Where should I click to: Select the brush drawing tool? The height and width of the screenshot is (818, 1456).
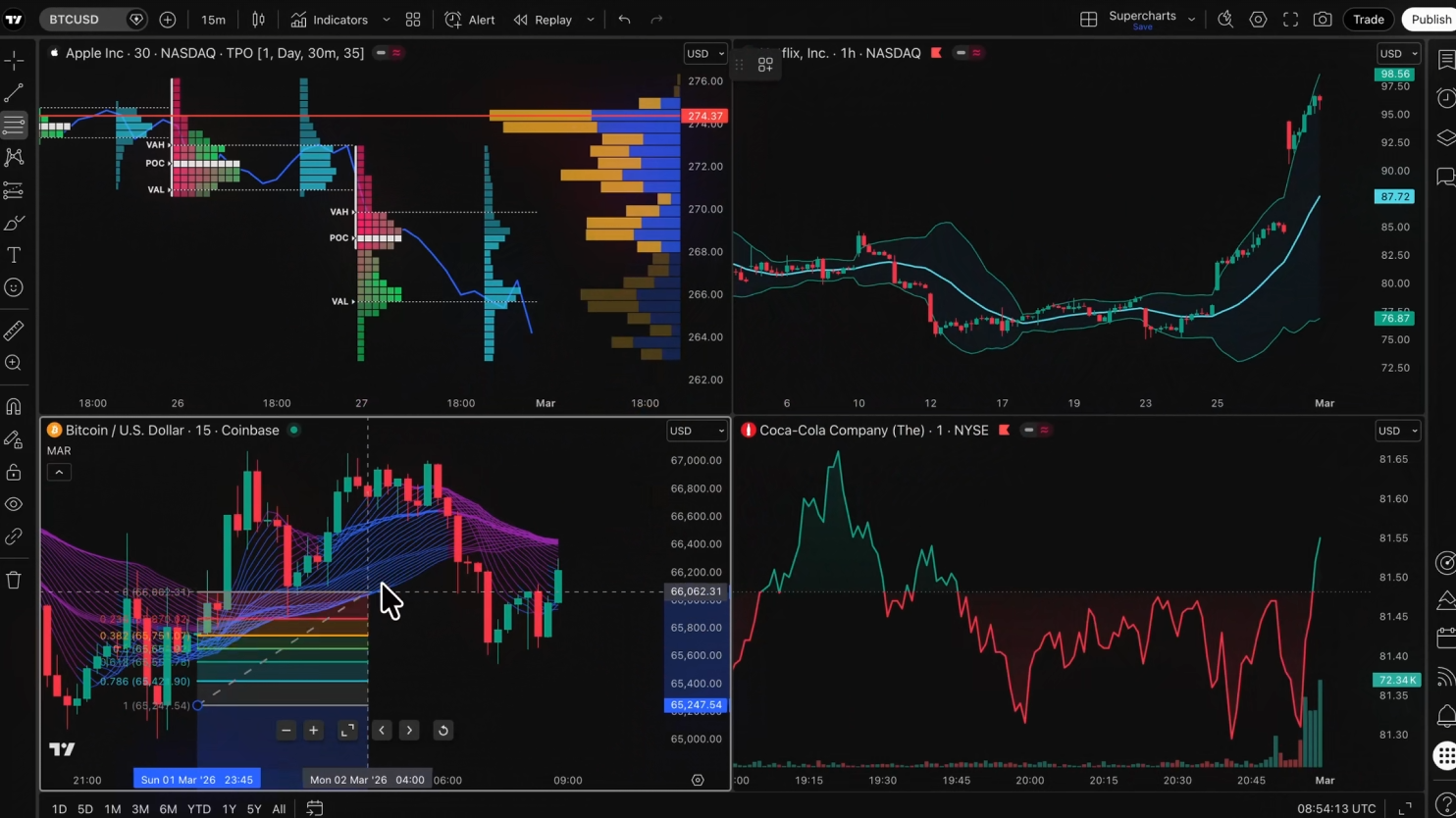coord(14,223)
